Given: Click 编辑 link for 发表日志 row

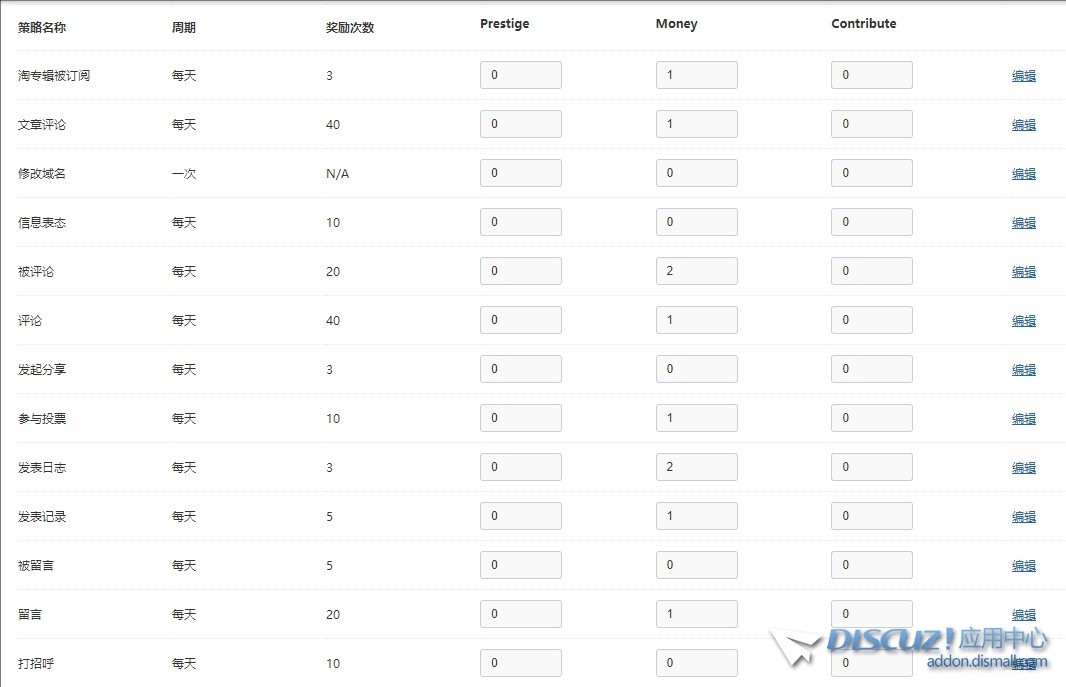Looking at the screenshot, I should tap(1023, 468).
